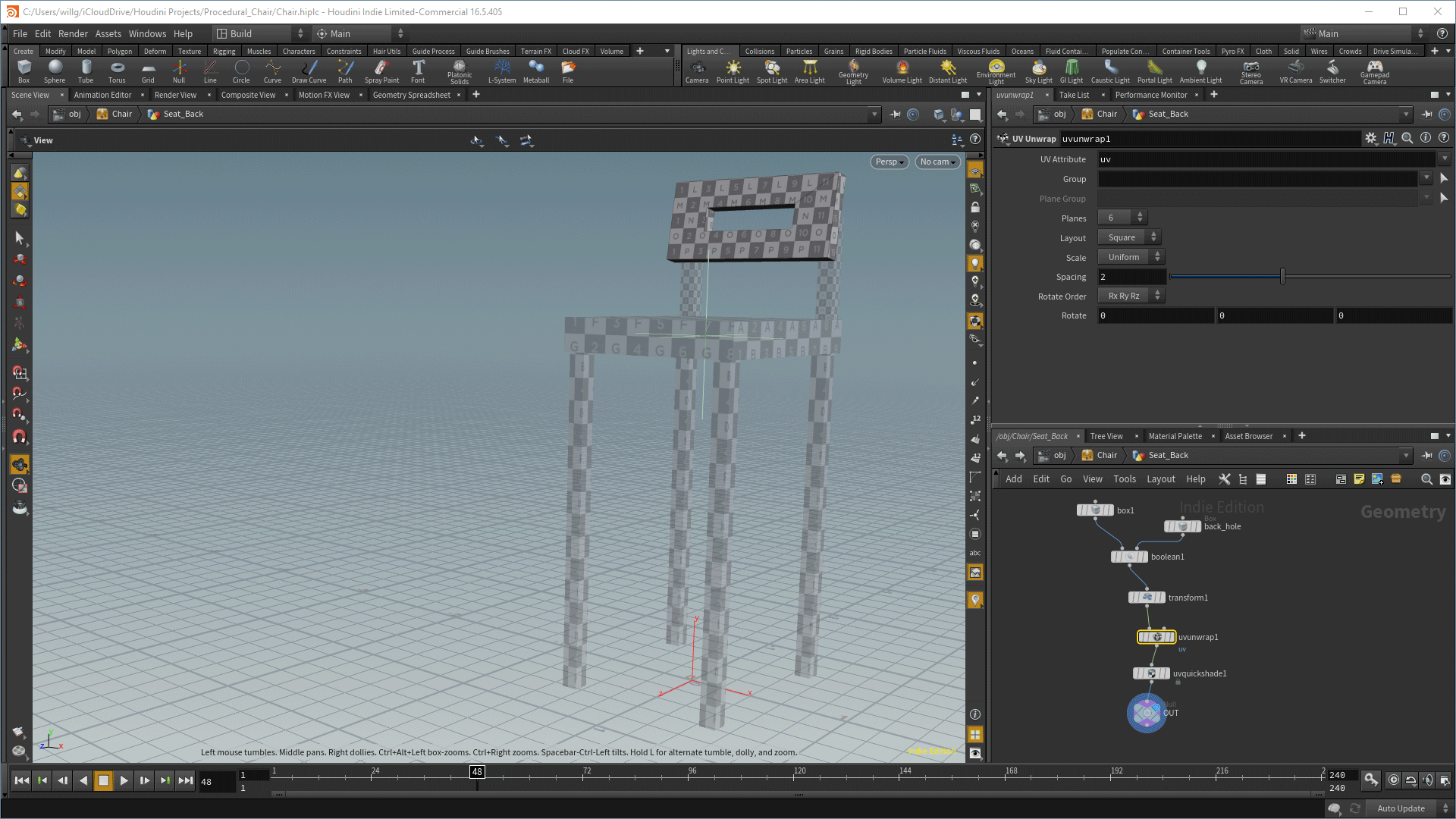Screen dimensions: 1456x819
Task: Toggle real-time playback at timeline right
Action: (x=1394, y=780)
